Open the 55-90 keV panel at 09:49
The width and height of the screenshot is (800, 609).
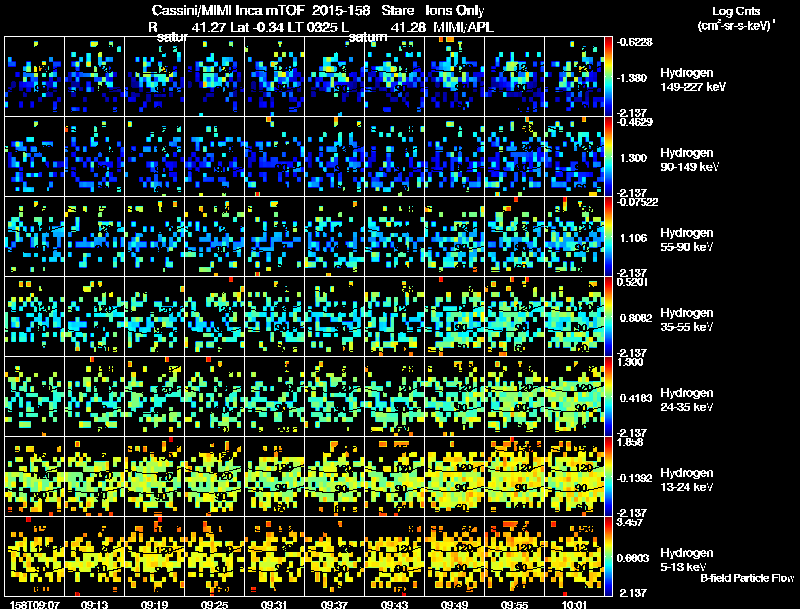click(x=454, y=237)
